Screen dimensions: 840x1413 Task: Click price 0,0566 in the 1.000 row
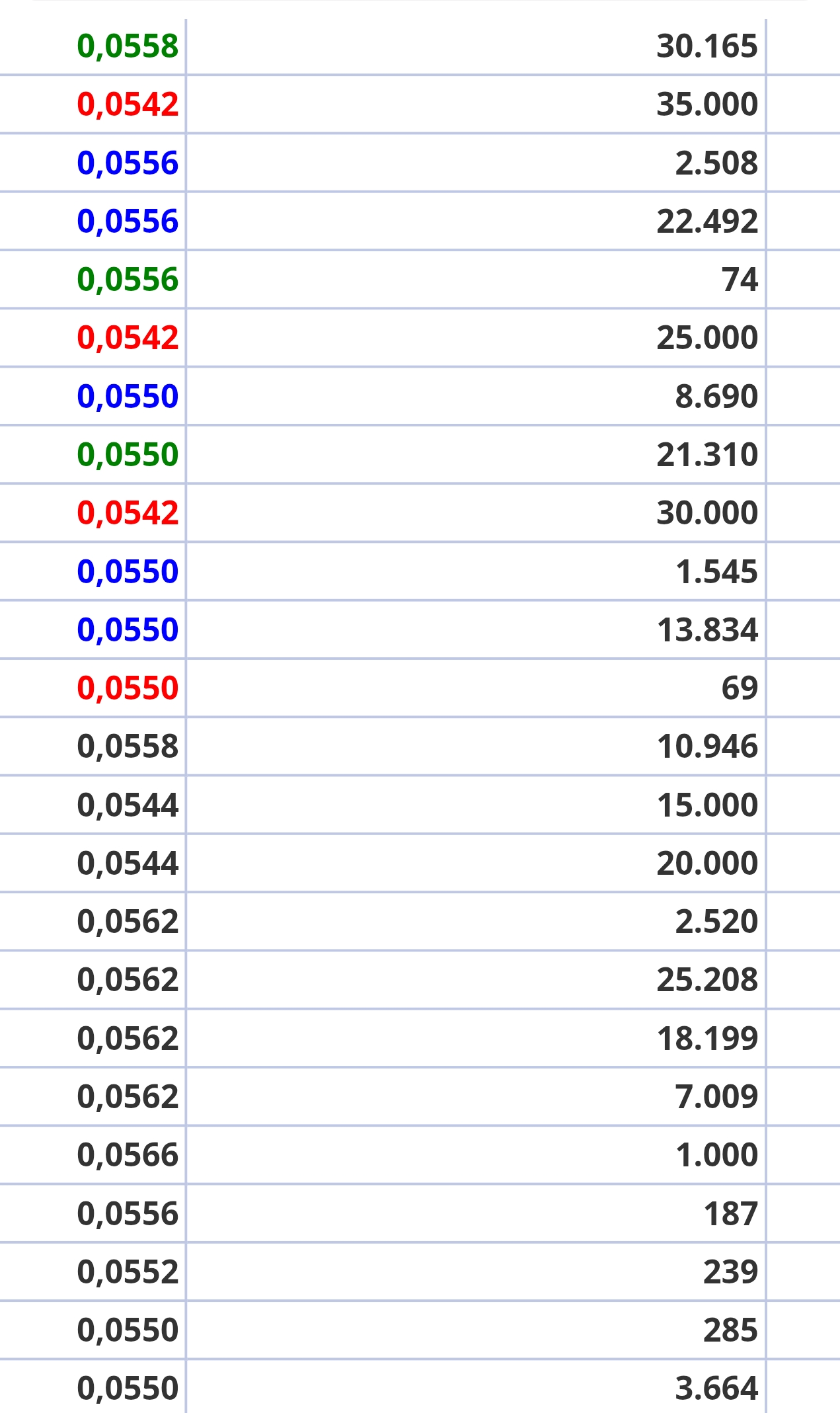click(x=128, y=1155)
